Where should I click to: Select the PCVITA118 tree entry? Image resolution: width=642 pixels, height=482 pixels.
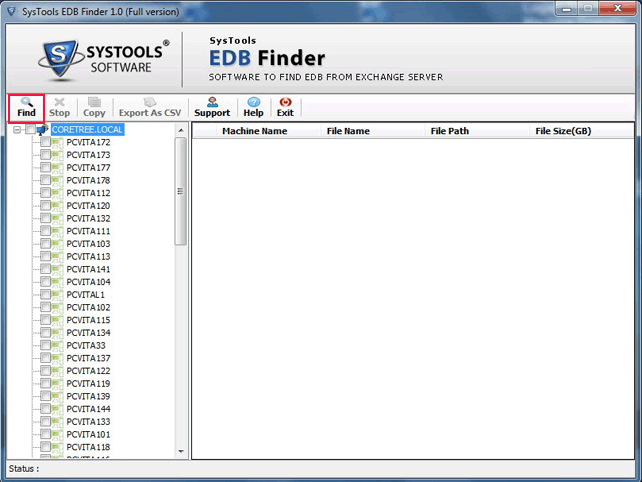(x=88, y=447)
